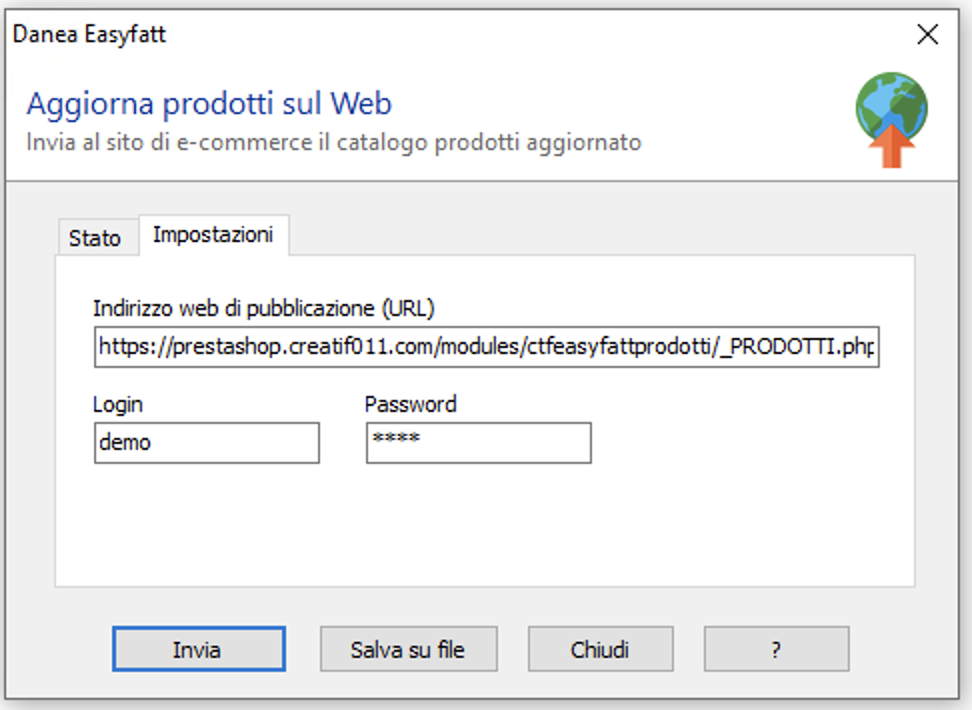Click the globe web-upload icon
The height and width of the screenshot is (710, 972).
click(x=891, y=120)
